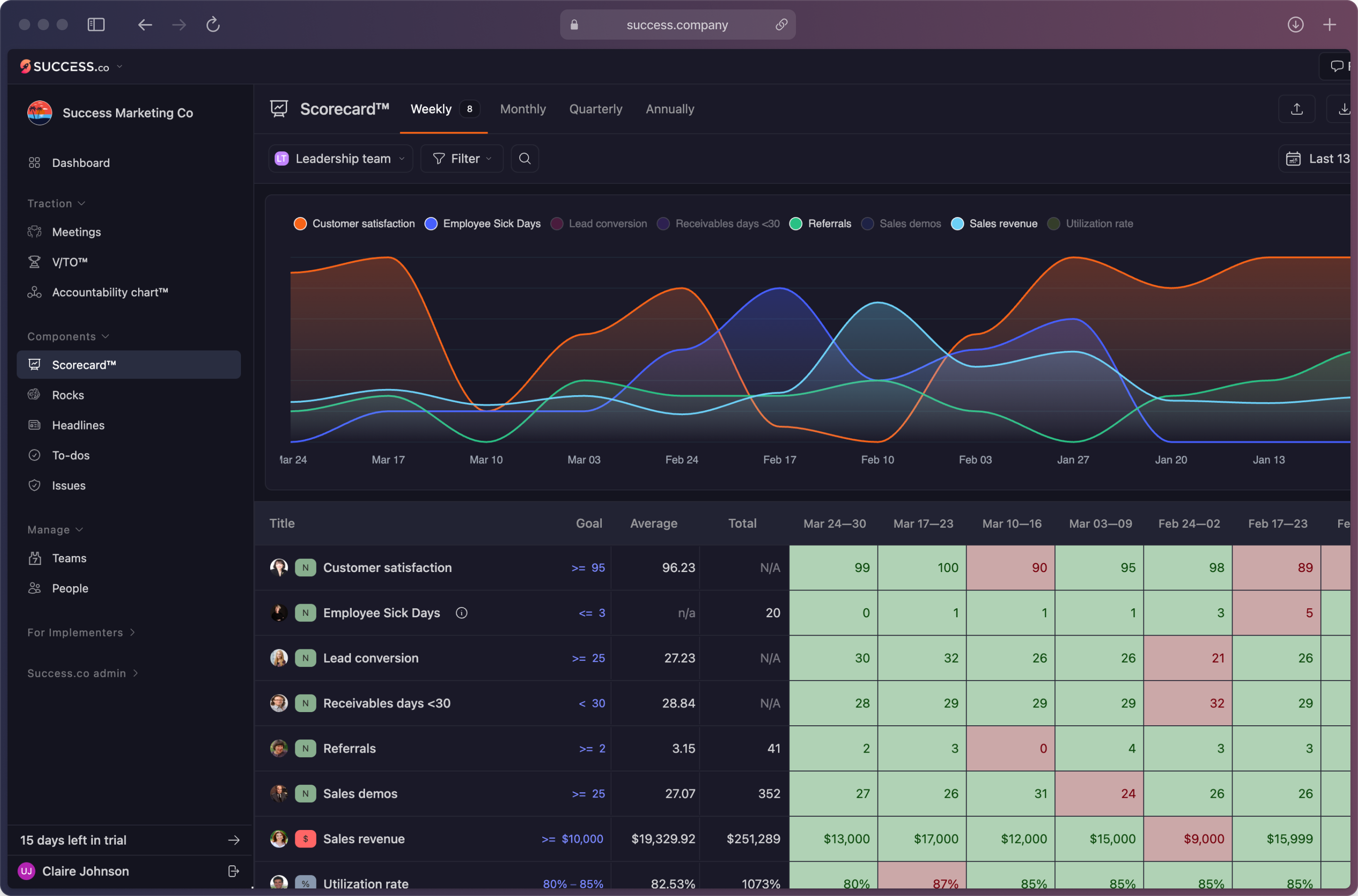The height and width of the screenshot is (896, 1358).
Task: Click the success.company address bar
Action: click(677, 25)
